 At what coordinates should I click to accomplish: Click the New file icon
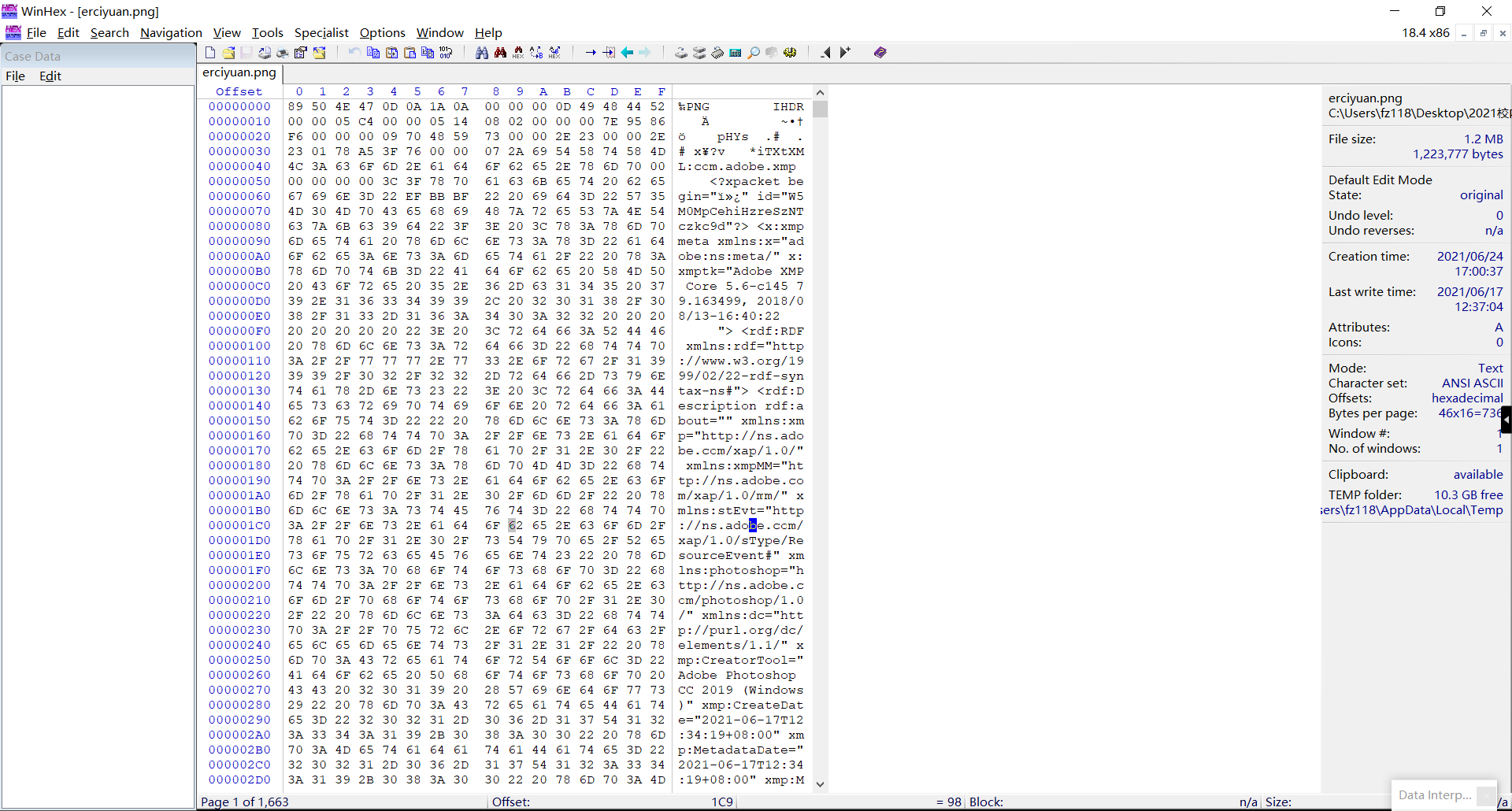tap(210, 53)
